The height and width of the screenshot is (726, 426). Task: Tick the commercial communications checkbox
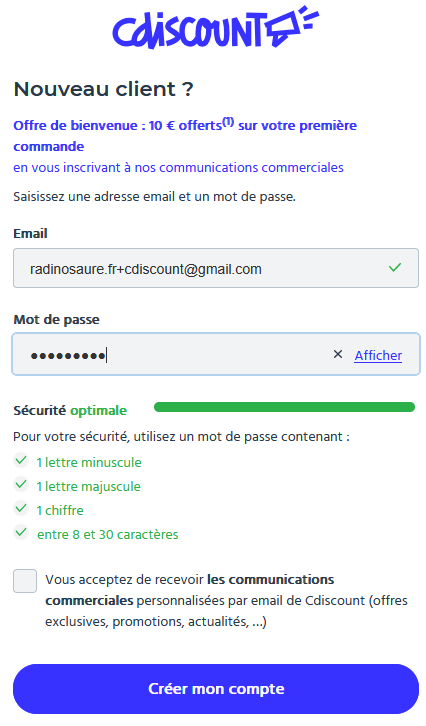(x=25, y=581)
